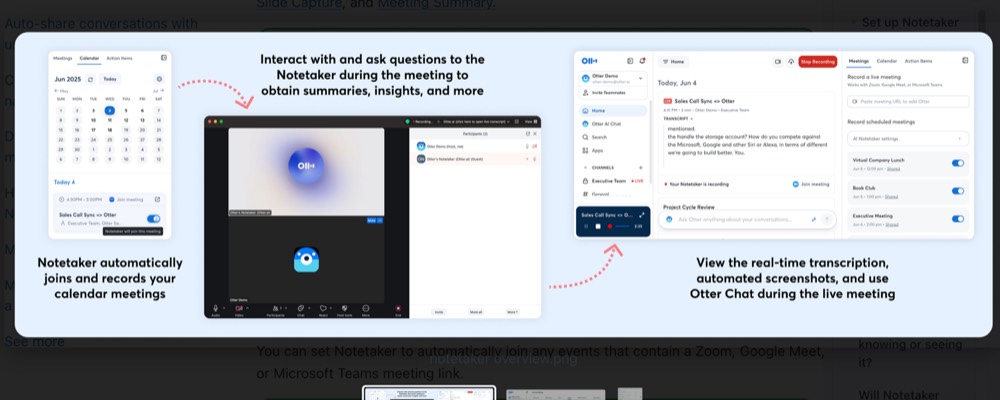Click the send arrow in Ask Otter box
Screen dimensions: 1000x400
(x=827, y=219)
